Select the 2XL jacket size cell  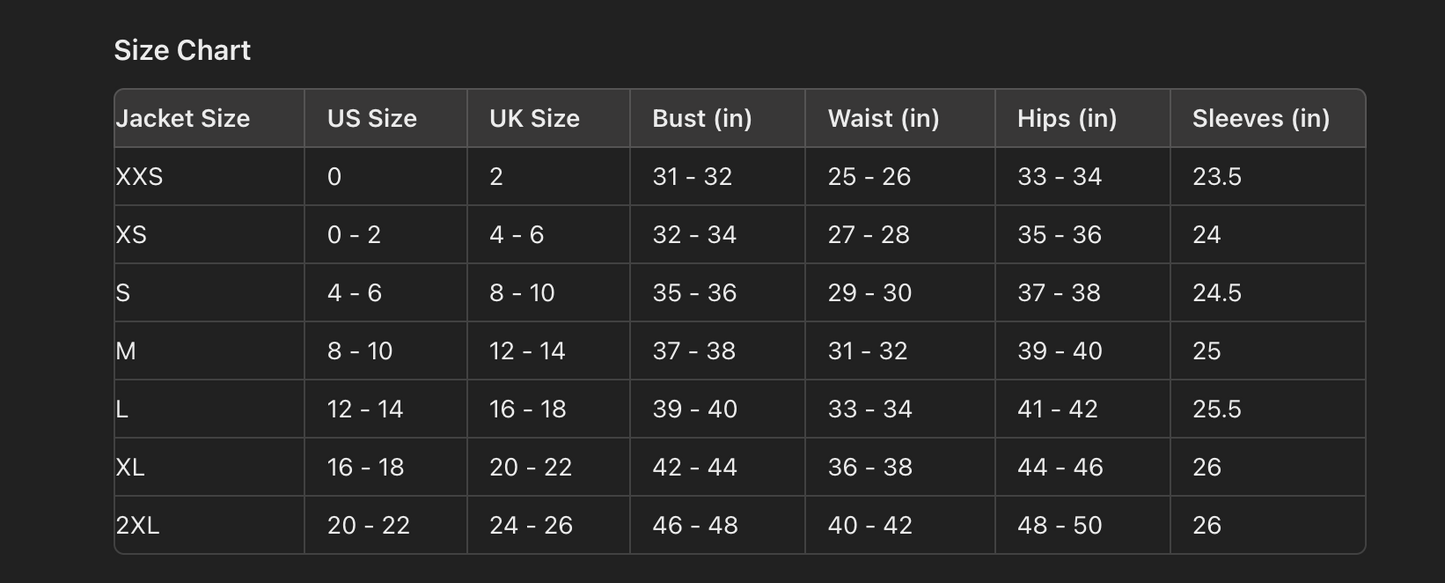click(138, 525)
